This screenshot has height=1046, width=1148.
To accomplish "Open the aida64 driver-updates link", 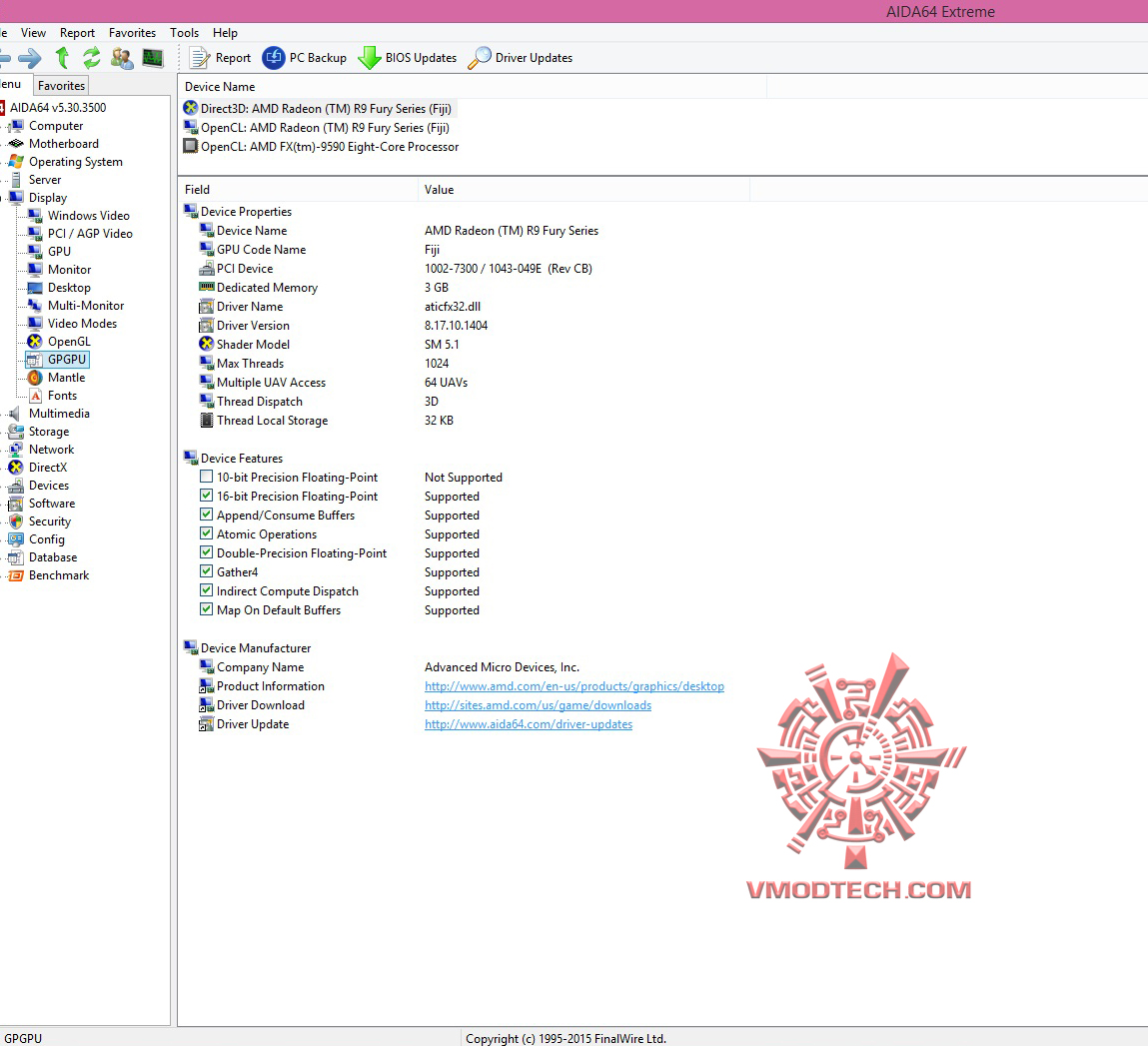I will [x=529, y=724].
